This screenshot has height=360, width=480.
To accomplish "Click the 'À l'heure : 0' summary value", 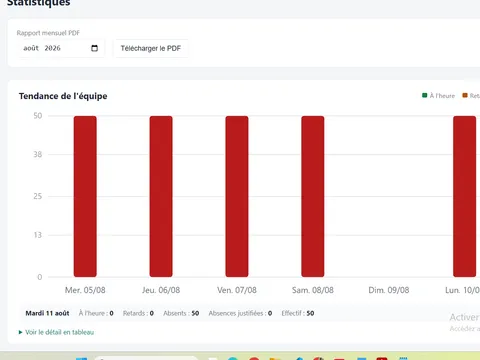I will [x=96, y=313].
